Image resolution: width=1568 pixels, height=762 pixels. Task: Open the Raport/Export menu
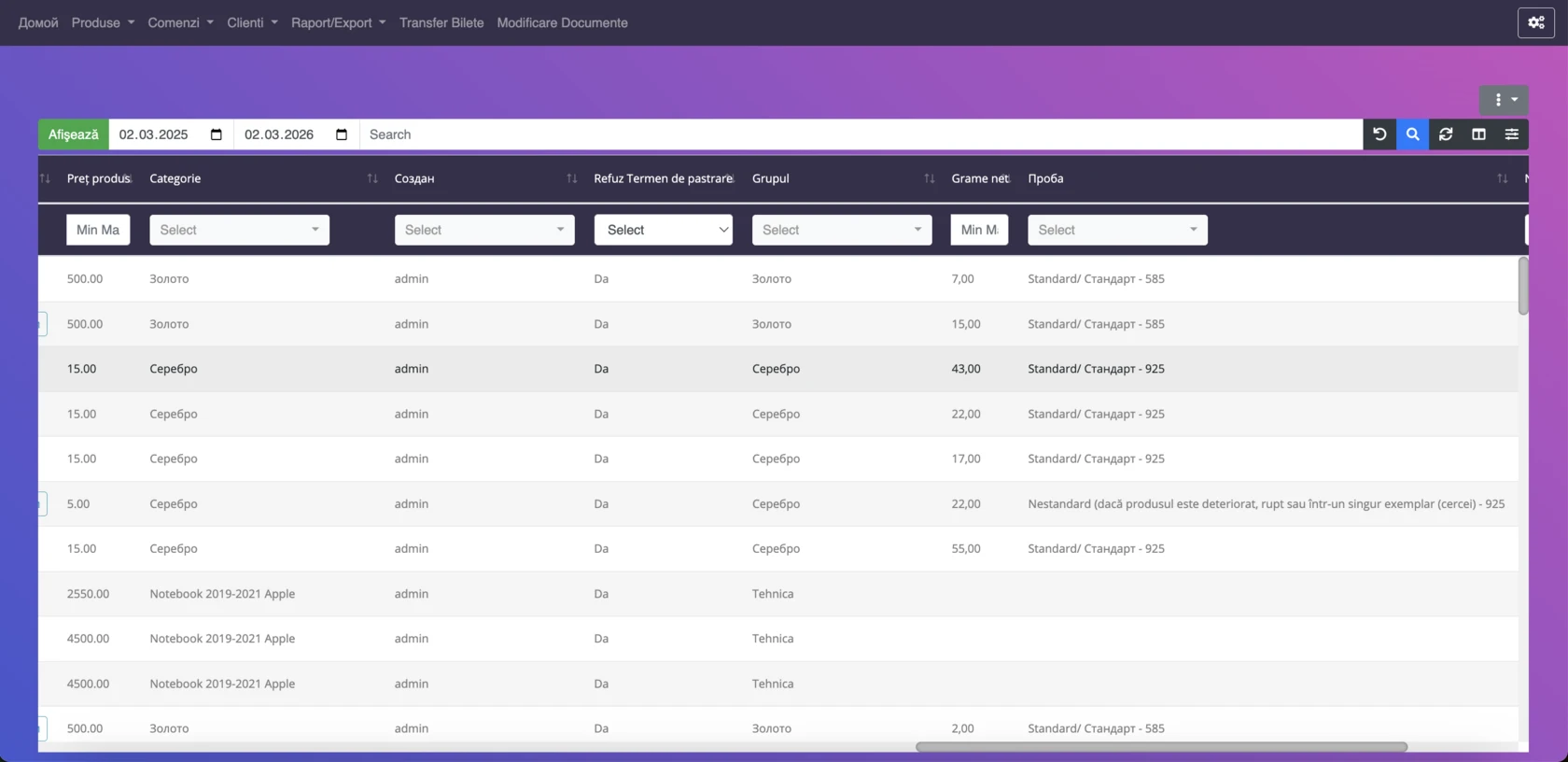coord(338,22)
